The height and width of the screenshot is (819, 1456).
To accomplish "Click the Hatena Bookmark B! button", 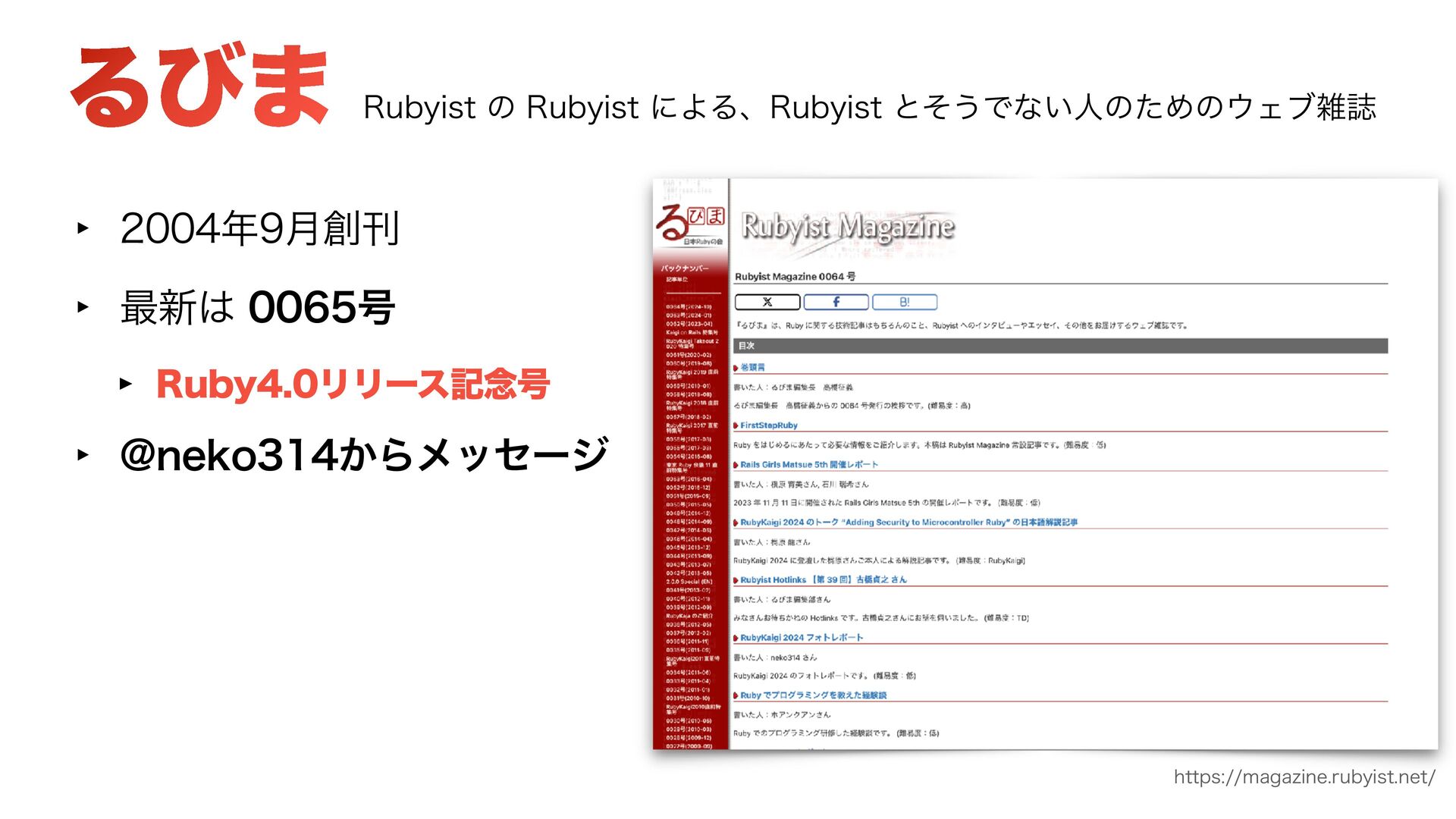I will (904, 302).
